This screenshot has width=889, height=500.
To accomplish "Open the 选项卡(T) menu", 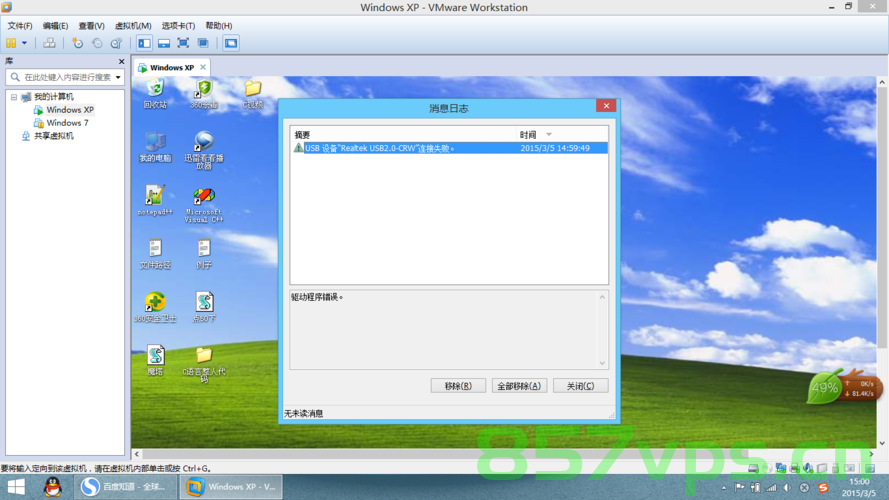I will coord(178,26).
